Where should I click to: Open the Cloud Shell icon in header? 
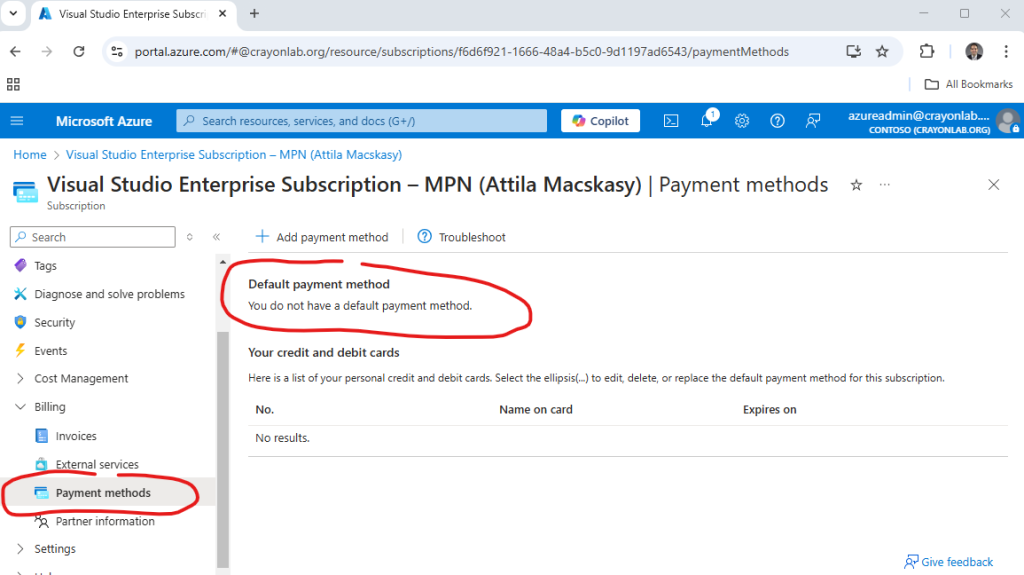(672, 121)
